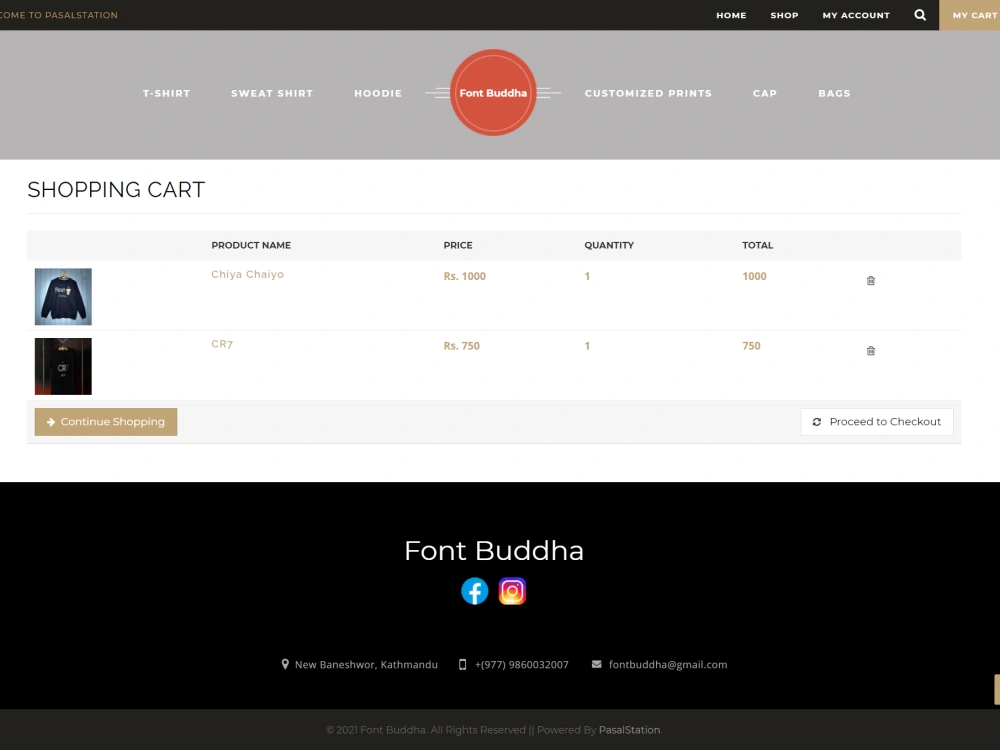Viewport: 1000px width, 750px height.
Task: Click the total value 750
Action: tap(751, 346)
